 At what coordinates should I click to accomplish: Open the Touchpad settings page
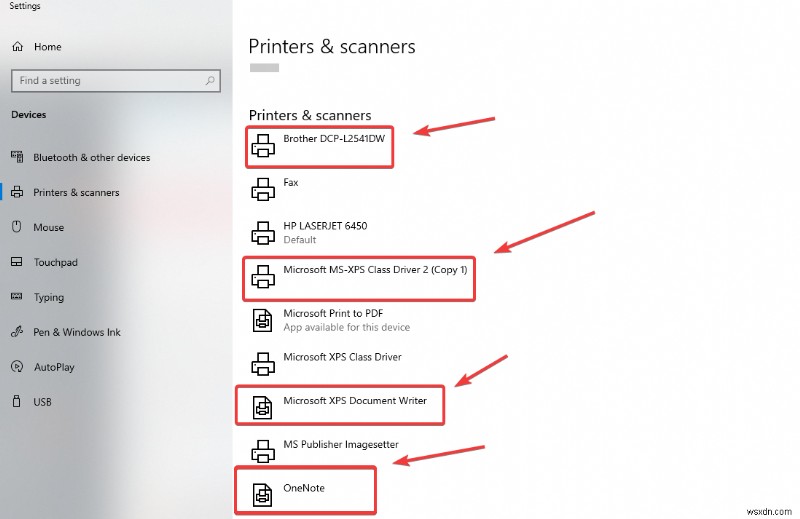point(56,262)
